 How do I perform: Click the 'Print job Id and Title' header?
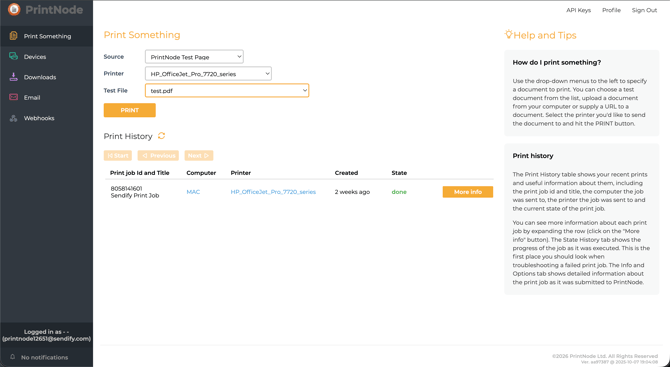tap(140, 173)
